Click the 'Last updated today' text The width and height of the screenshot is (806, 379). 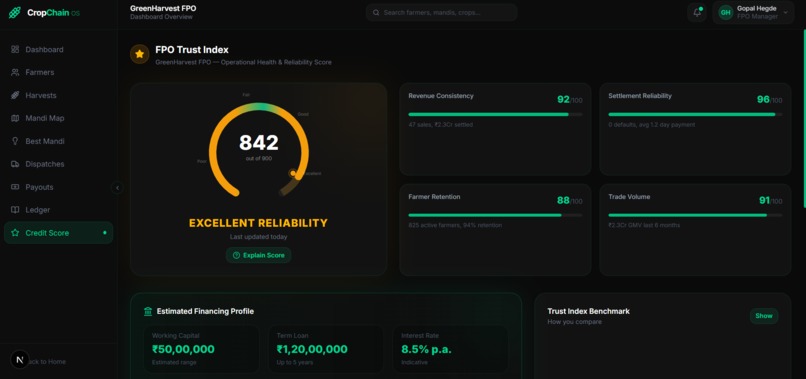click(x=259, y=237)
